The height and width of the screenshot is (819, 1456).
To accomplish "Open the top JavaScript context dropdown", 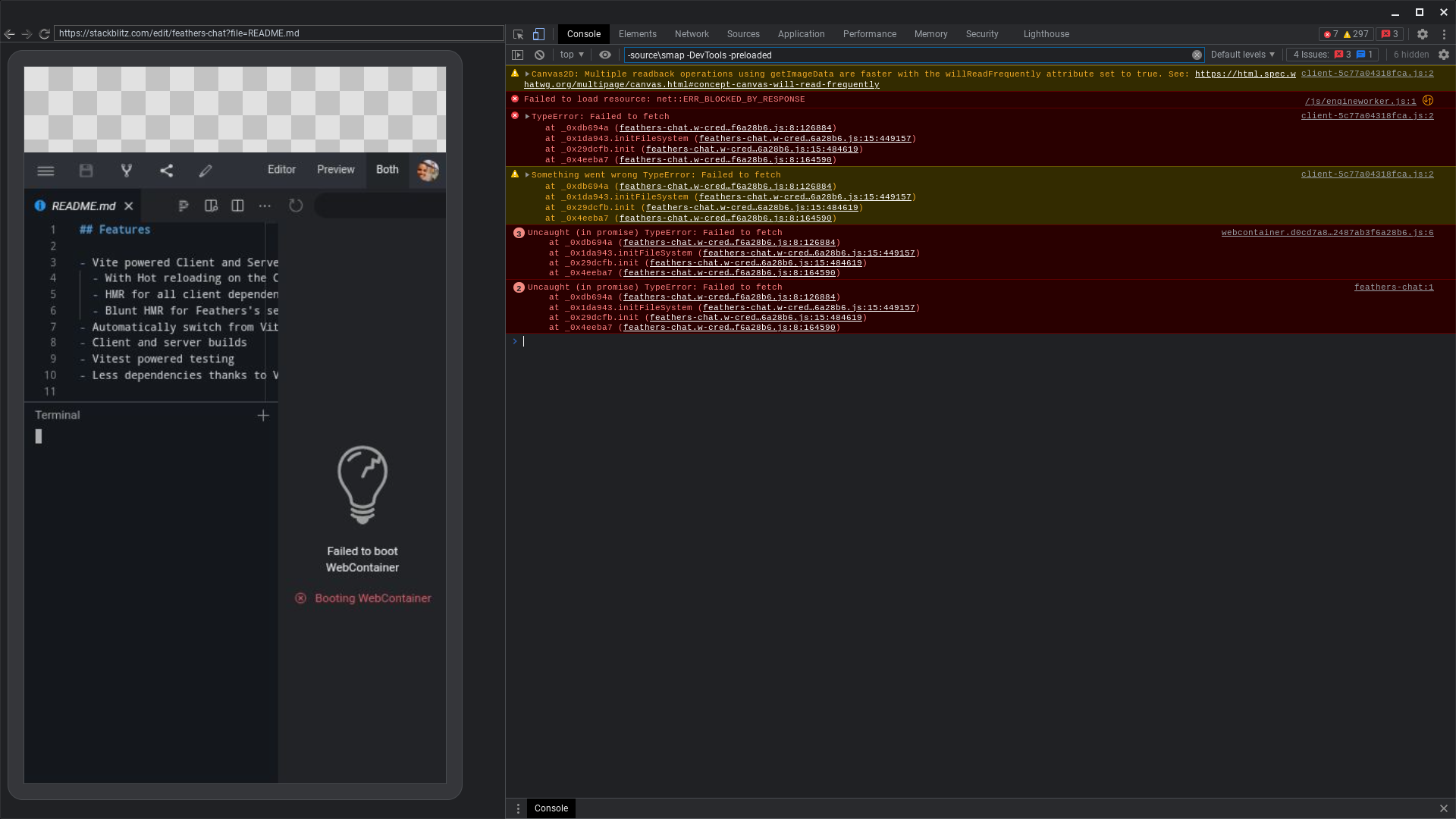I will coord(572,55).
